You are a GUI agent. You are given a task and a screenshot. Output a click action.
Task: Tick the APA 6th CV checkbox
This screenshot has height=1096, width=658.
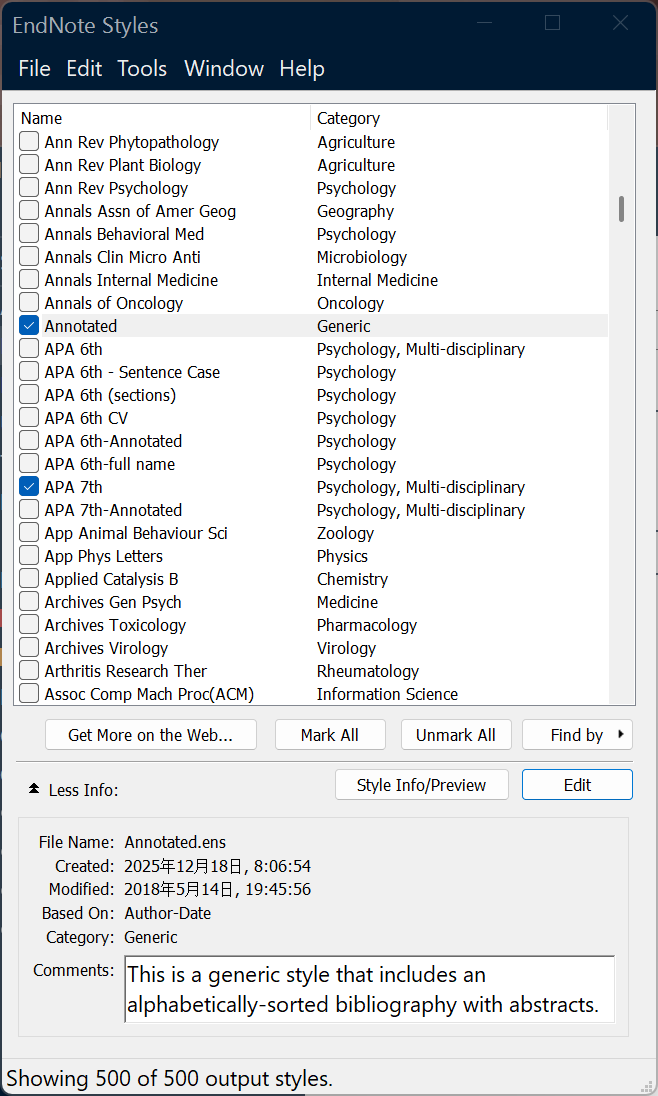[x=29, y=418]
